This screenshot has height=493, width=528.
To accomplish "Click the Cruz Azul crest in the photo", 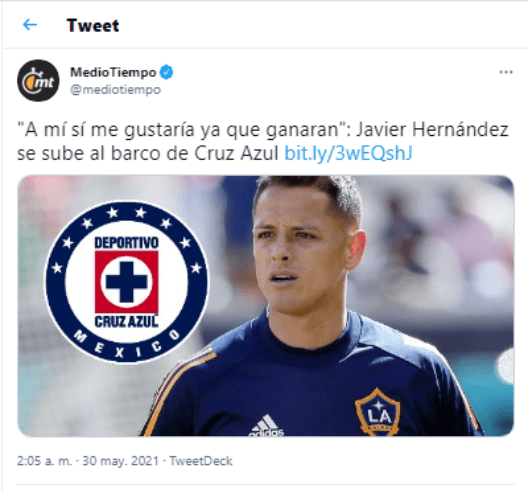I will click(127, 282).
